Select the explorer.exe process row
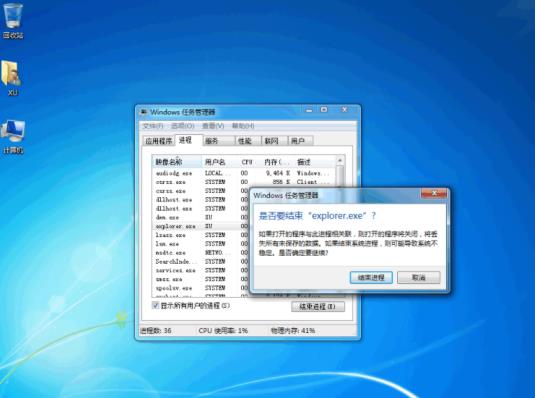 click(201, 226)
